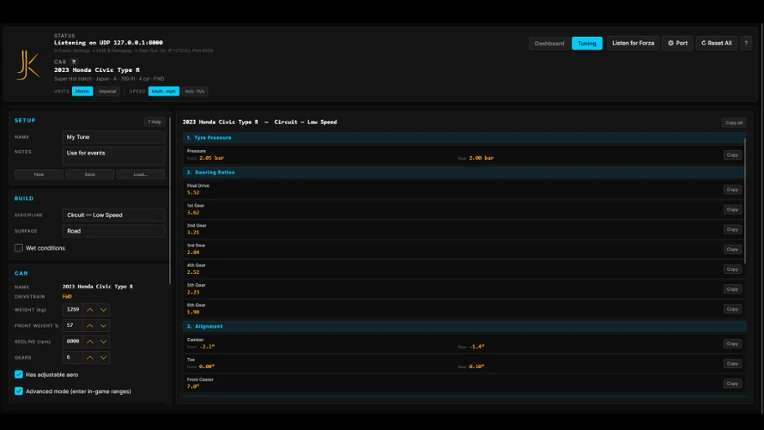Viewport: 764px width, 430px height.
Task: Select Metric units
Action: pos(82,91)
